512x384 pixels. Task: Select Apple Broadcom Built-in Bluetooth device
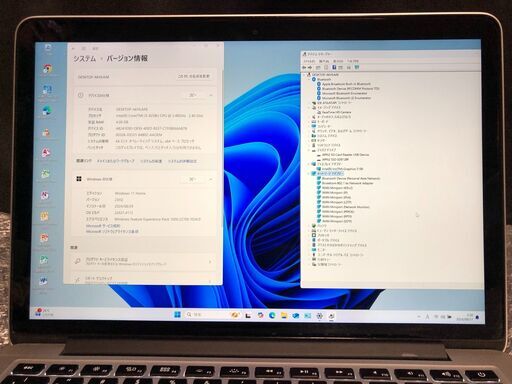point(346,84)
